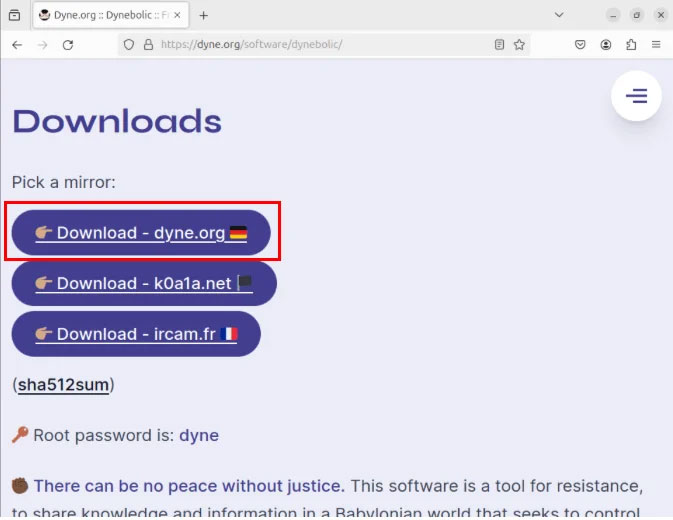Open the round site navigation menu
Screen dimensions: 673x520
pos(636,96)
